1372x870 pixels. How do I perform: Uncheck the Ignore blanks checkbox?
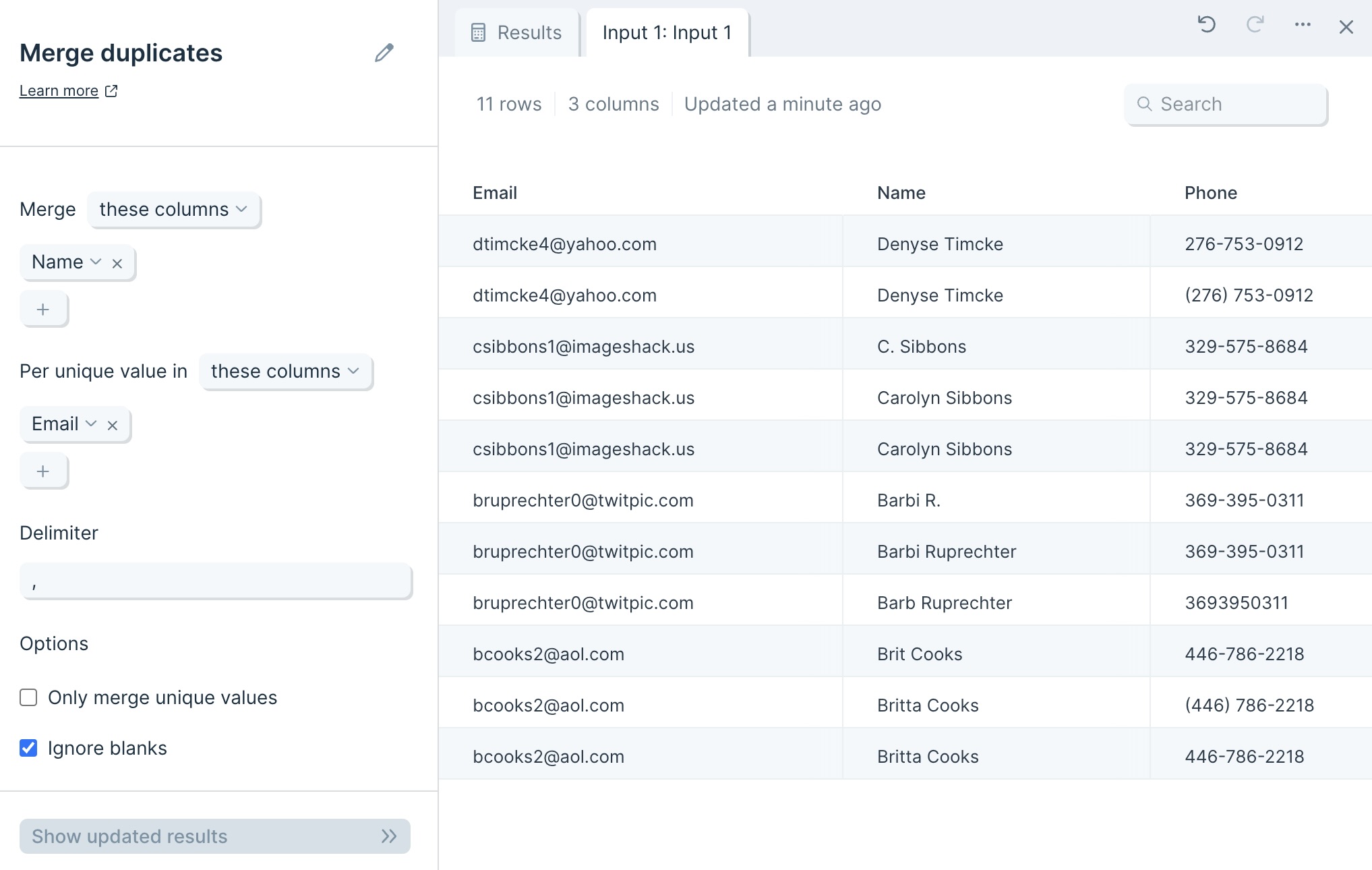[x=28, y=748]
